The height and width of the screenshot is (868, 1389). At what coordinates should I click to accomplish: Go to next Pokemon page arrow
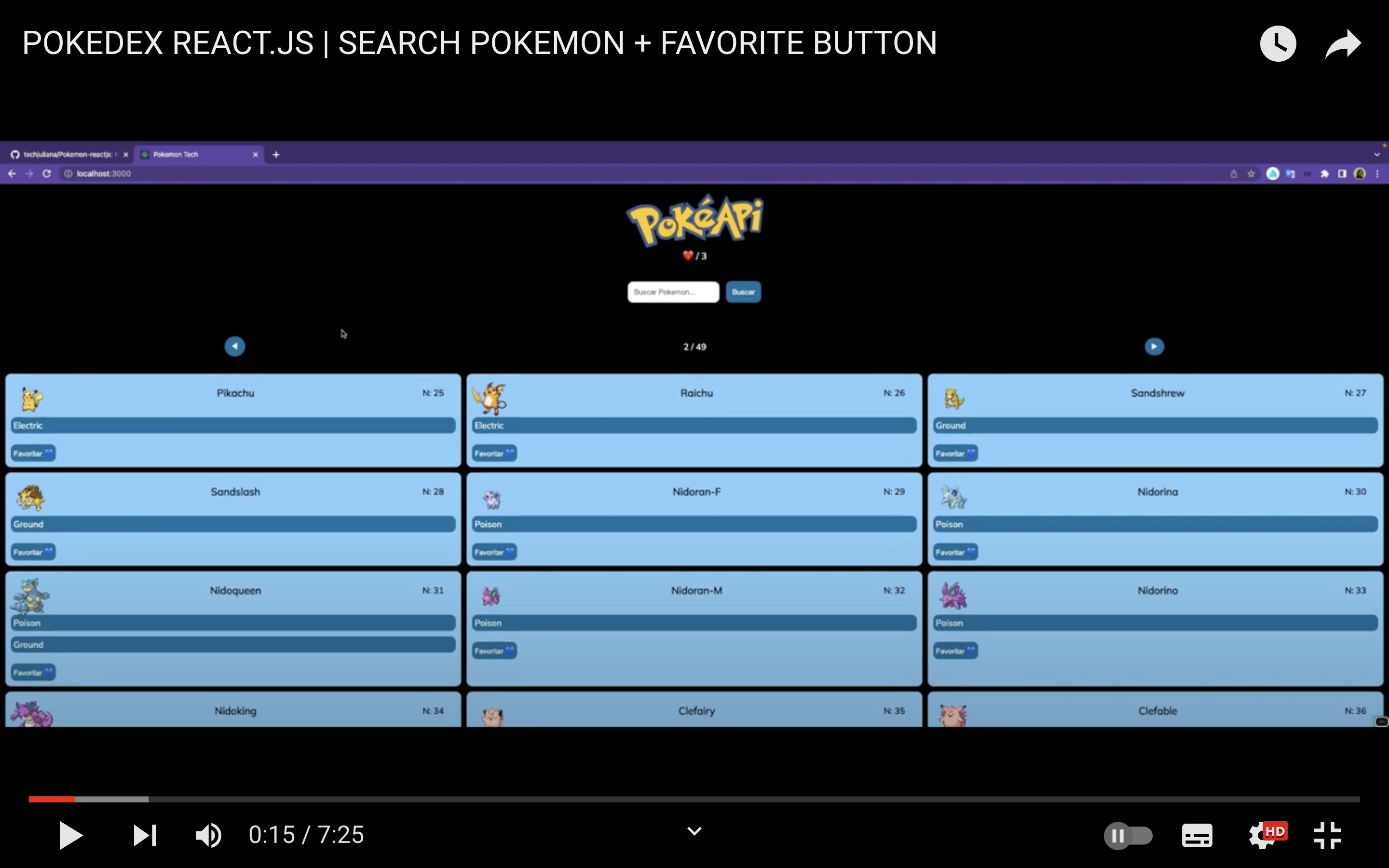pyautogui.click(x=1154, y=347)
